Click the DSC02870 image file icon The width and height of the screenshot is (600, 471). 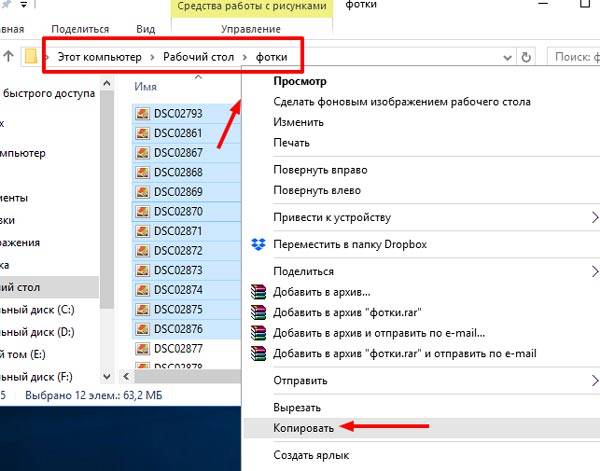(142, 211)
